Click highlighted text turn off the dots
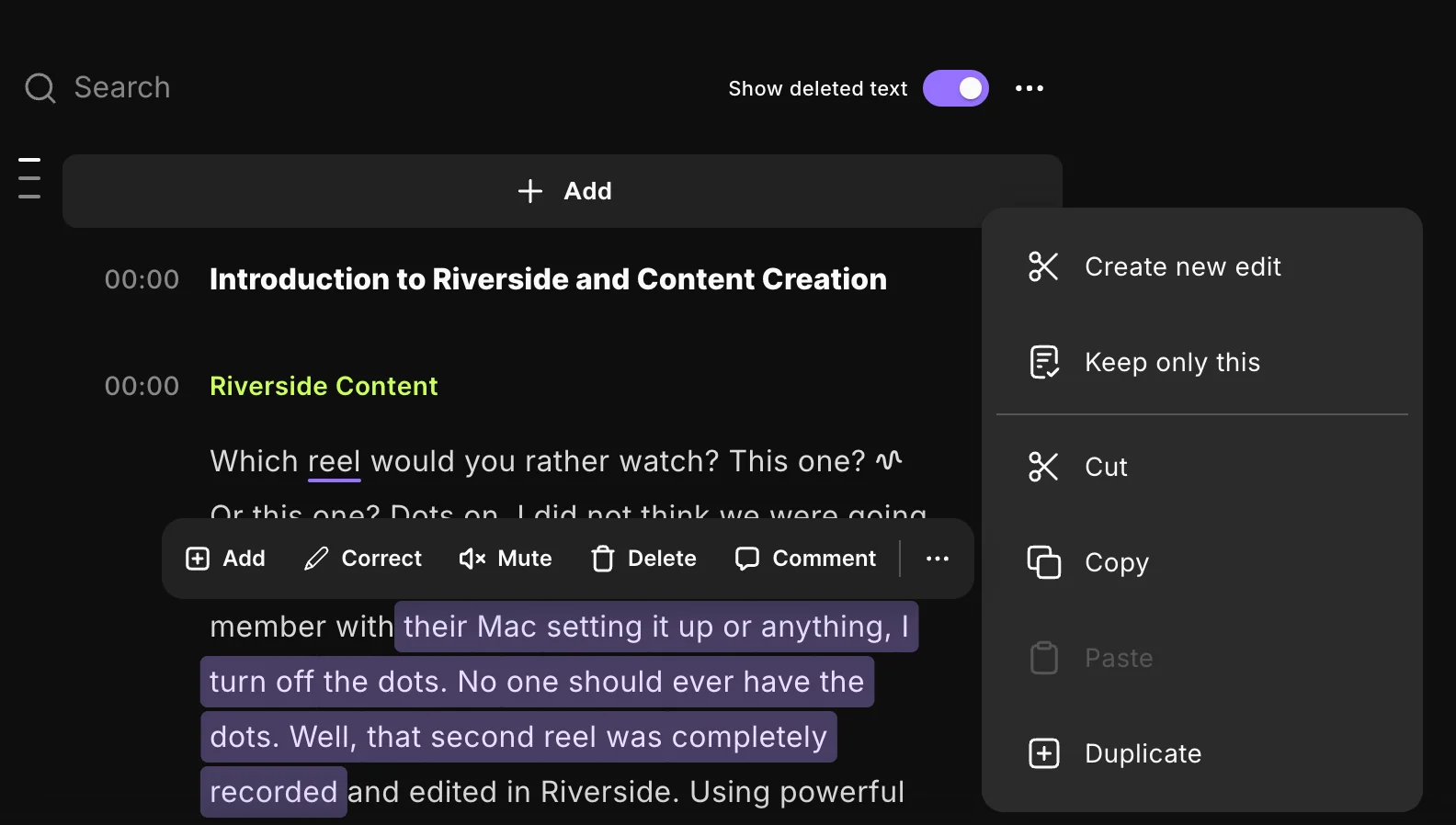The width and height of the screenshot is (1456, 825). click(x=328, y=682)
